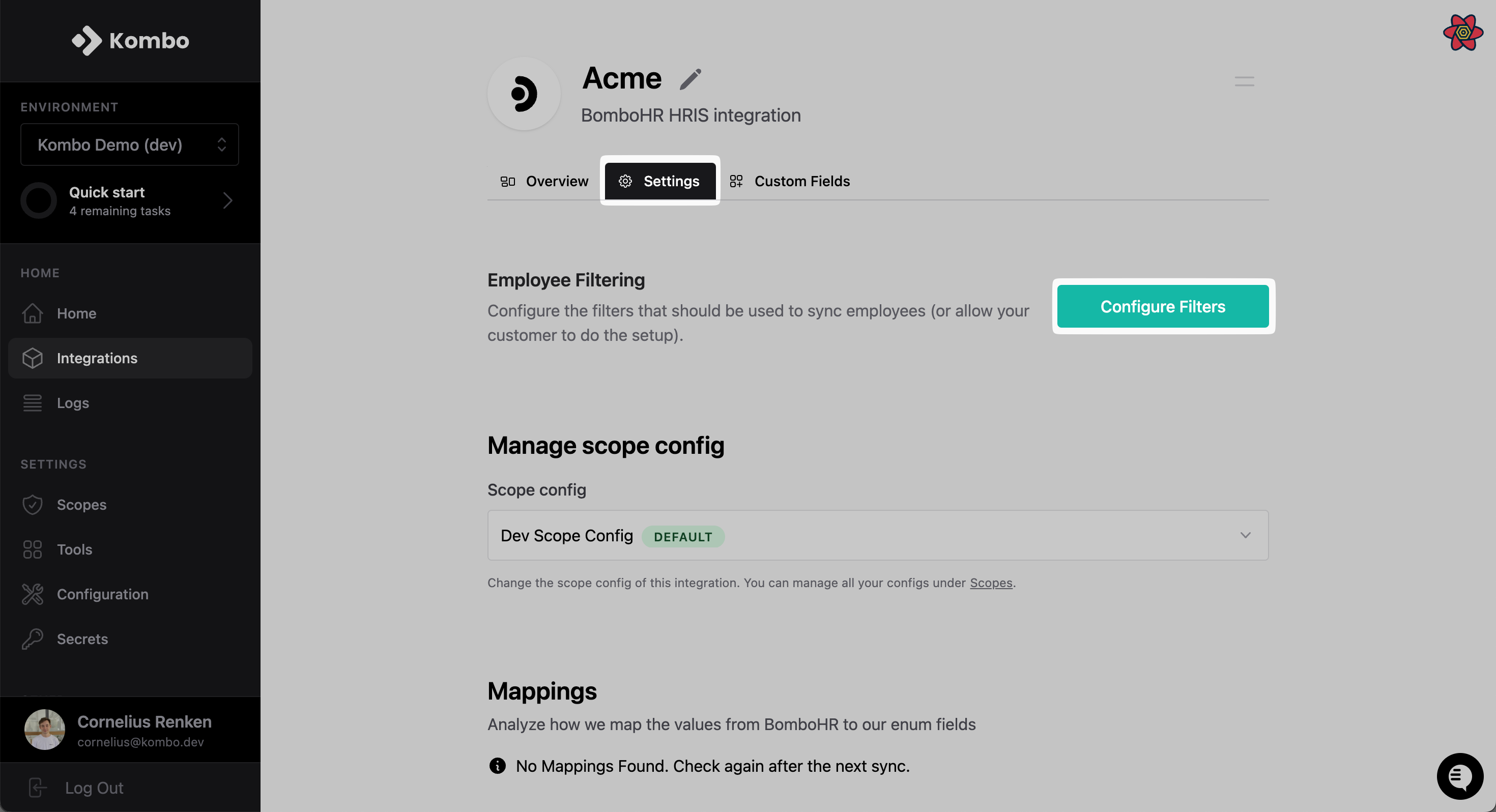Click the Configure Filters button

point(1163,306)
